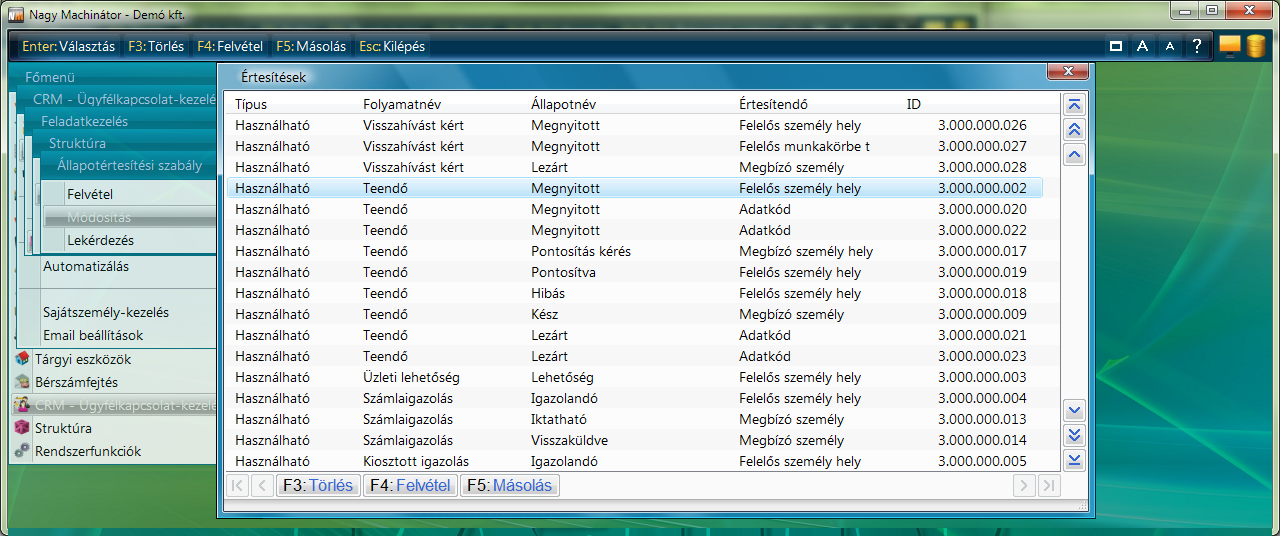Click the Tárgyi eszközök house icon
1280x536 pixels.
coord(22,359)
